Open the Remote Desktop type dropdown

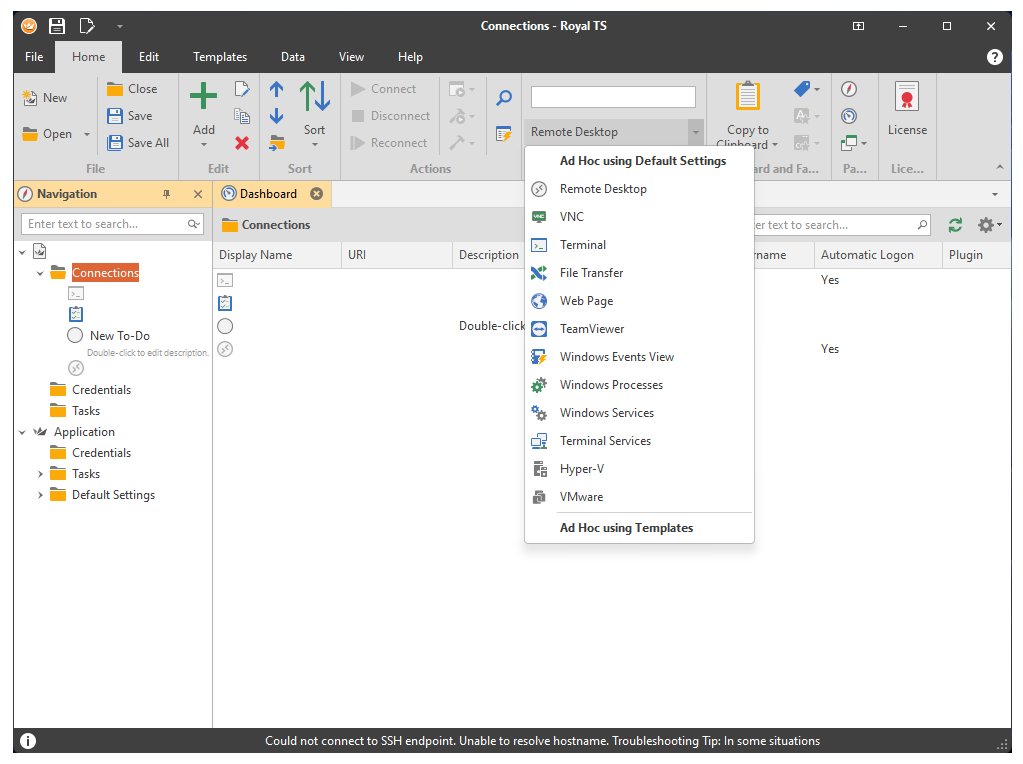[x=694, y=132]
